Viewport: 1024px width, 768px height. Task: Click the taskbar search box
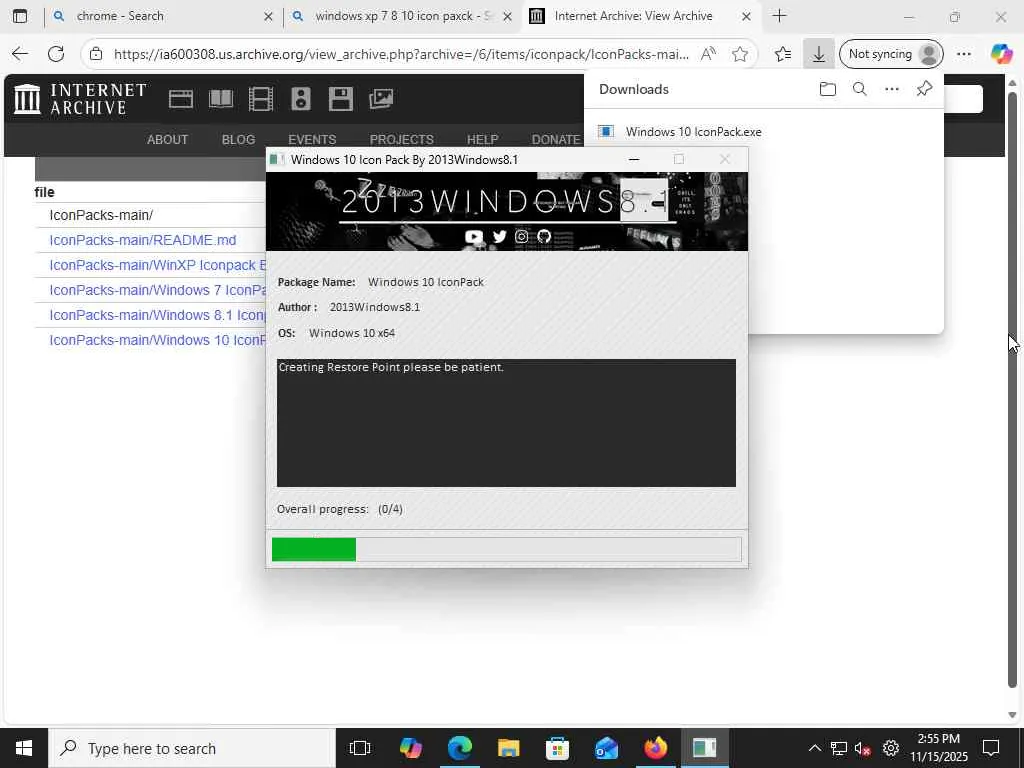click(x=192, y=748)
